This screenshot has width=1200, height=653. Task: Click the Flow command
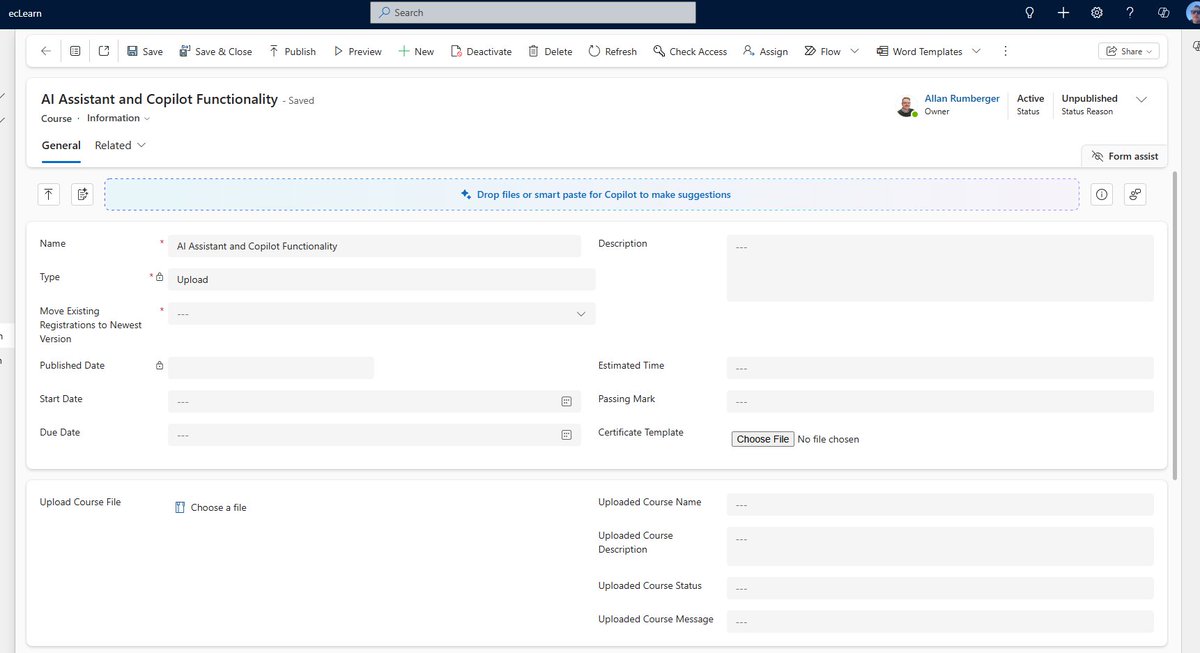click(x=822, y=51)
